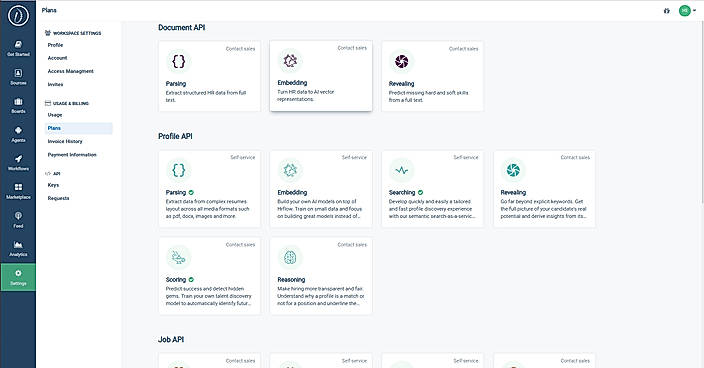Open Payment Information page
The image size is (704, 368).
72,155
